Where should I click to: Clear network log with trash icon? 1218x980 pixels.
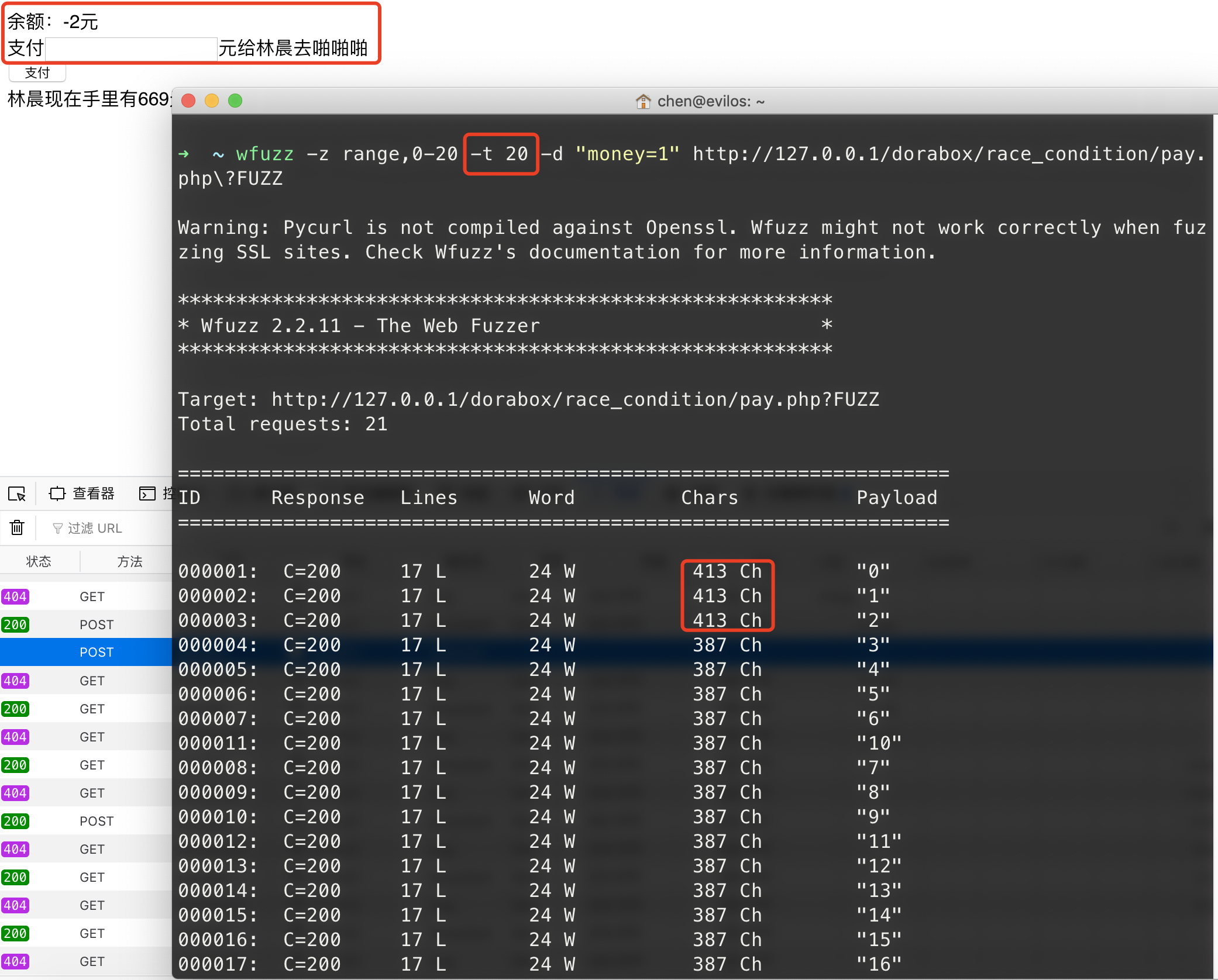coord(17,528)
